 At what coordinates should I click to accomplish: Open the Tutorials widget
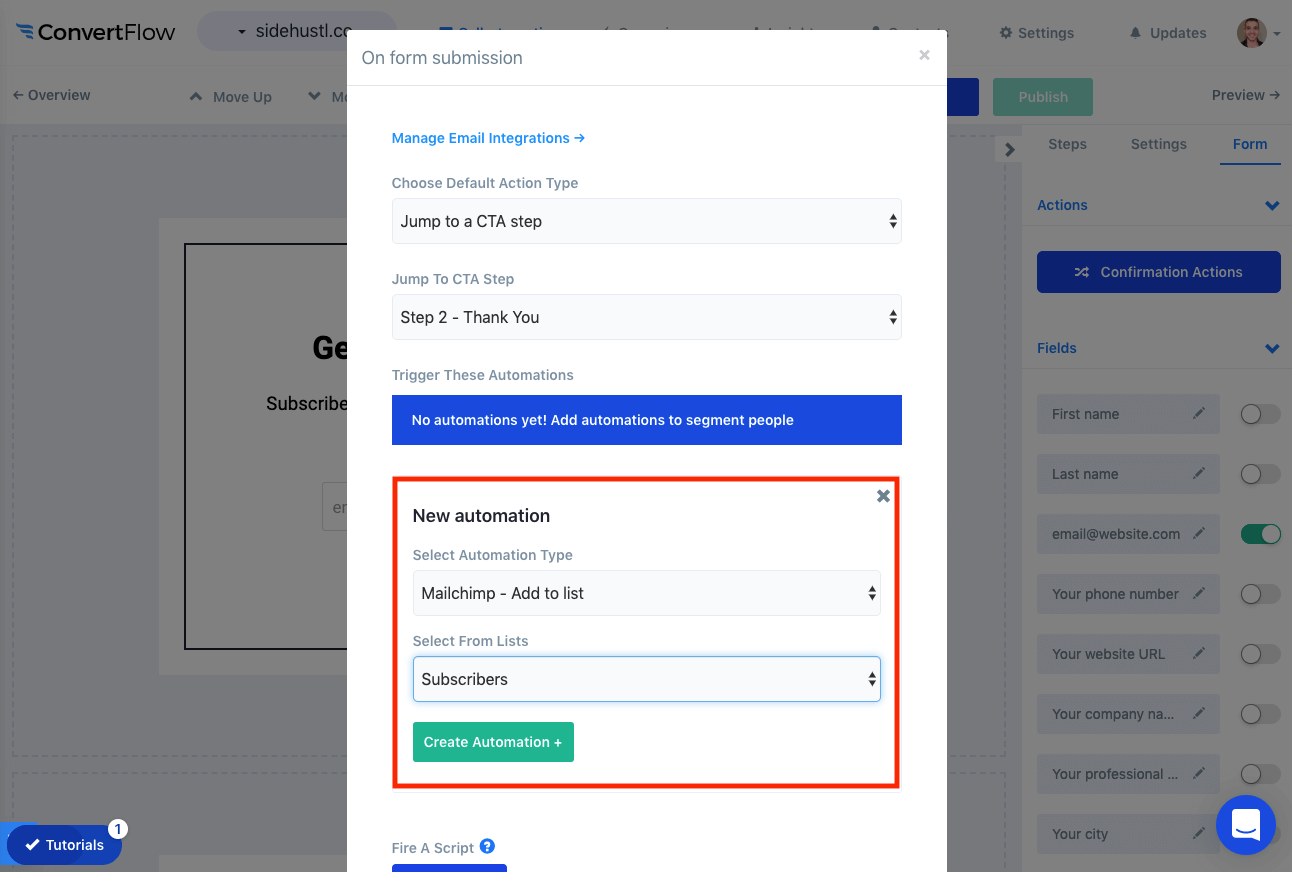point(64,845)
